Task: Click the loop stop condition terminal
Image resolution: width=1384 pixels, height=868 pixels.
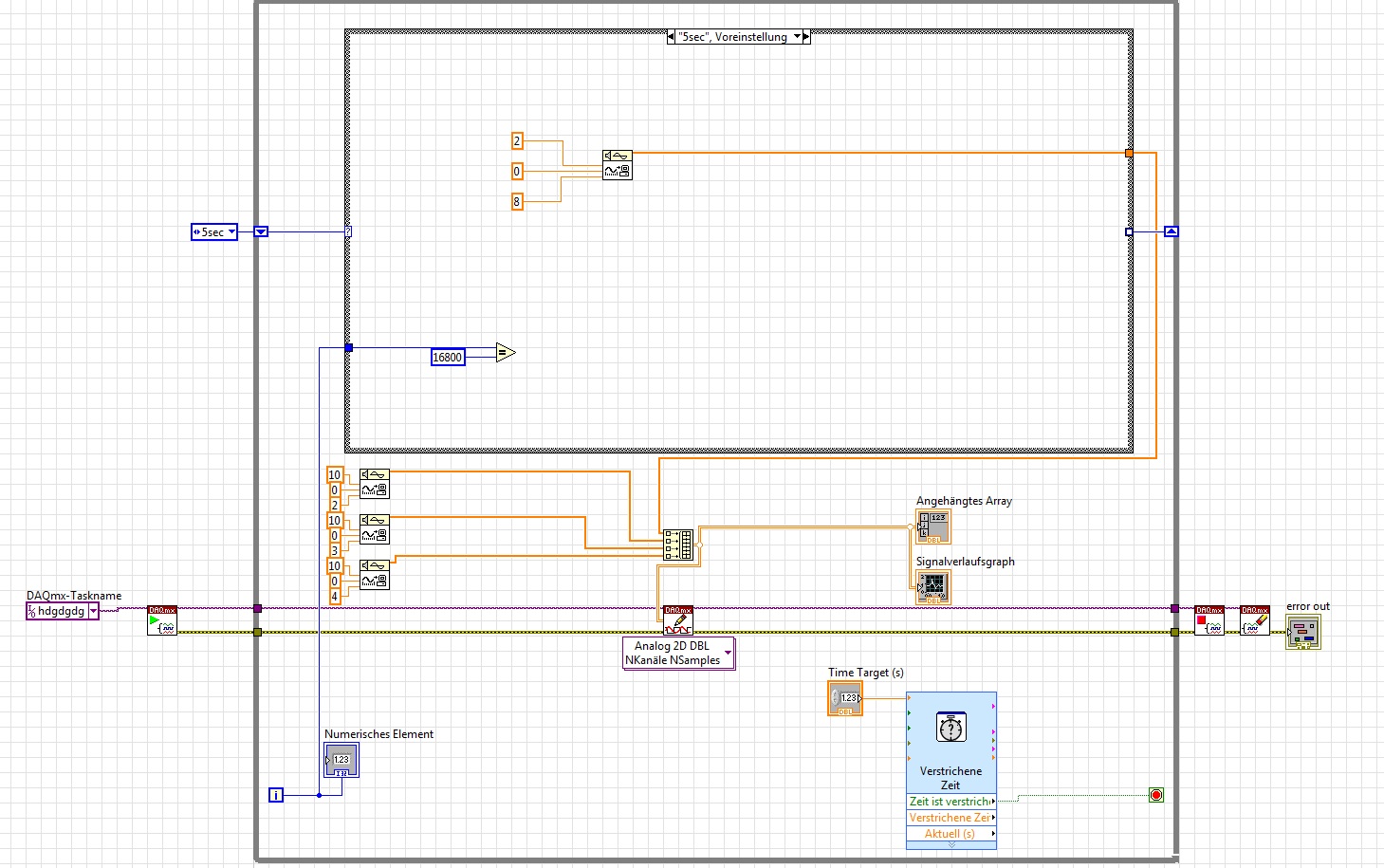Action: coord(1156,795)
